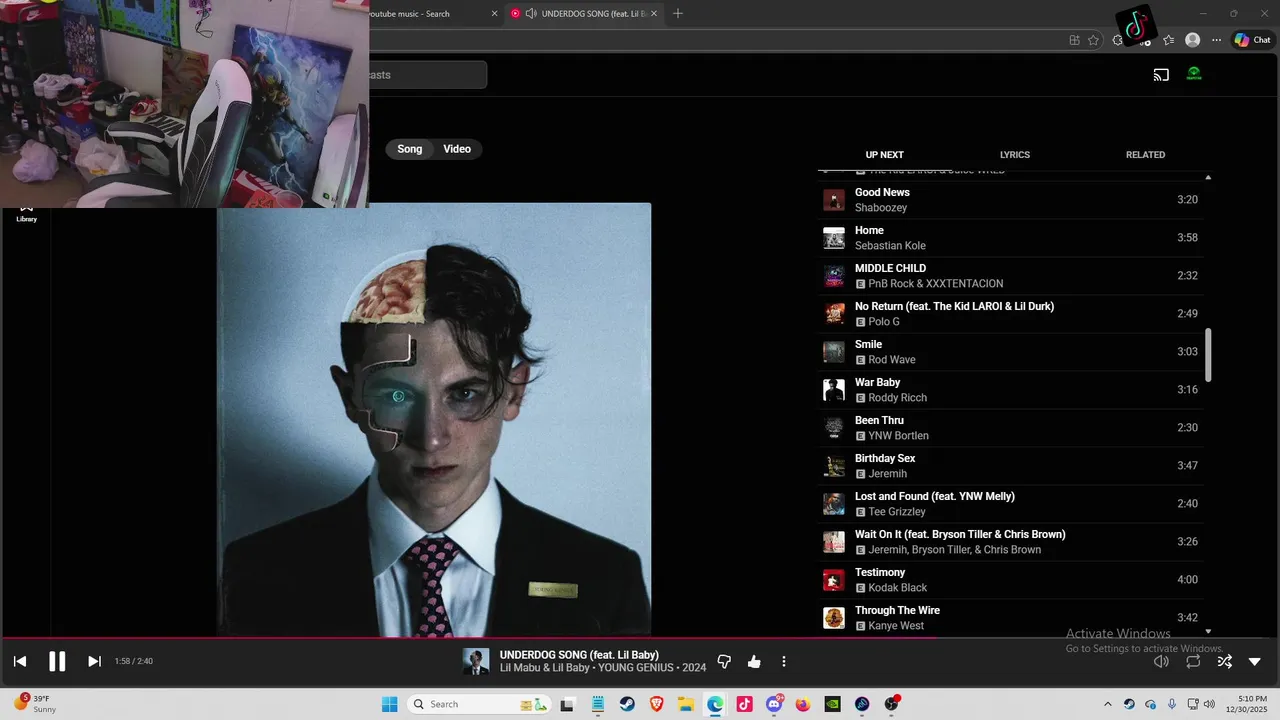
Task: Click the green extension icon beside cast
Action: coord(1194,74)
